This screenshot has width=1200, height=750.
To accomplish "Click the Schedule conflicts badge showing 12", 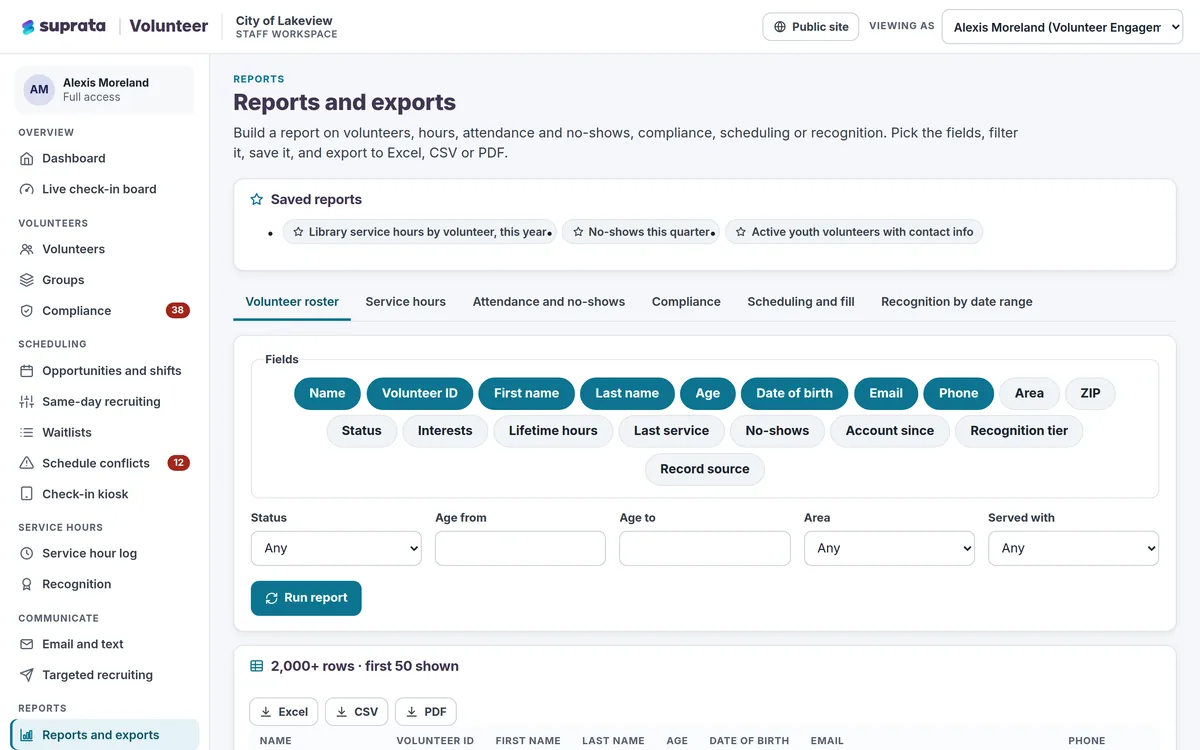I will point(178,463).
